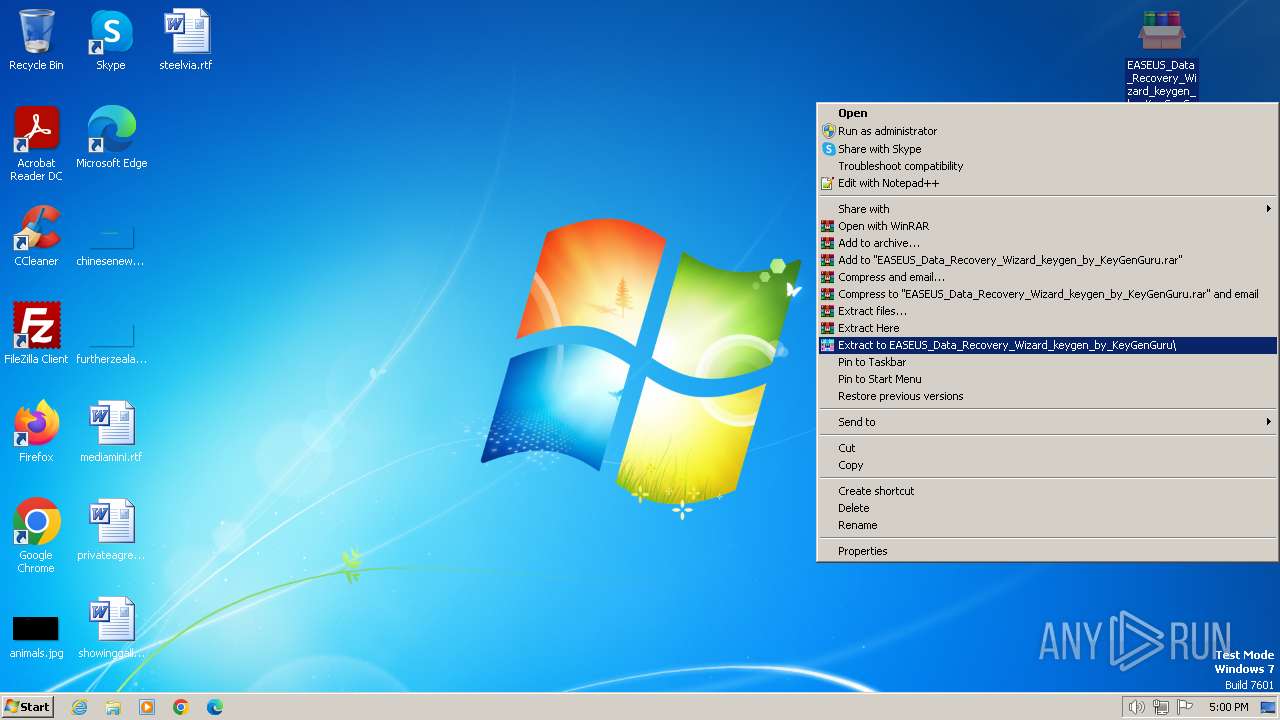Choose Copy from context menu
The width and height of the screenshot is (1280, 720).
(1048, 465)
